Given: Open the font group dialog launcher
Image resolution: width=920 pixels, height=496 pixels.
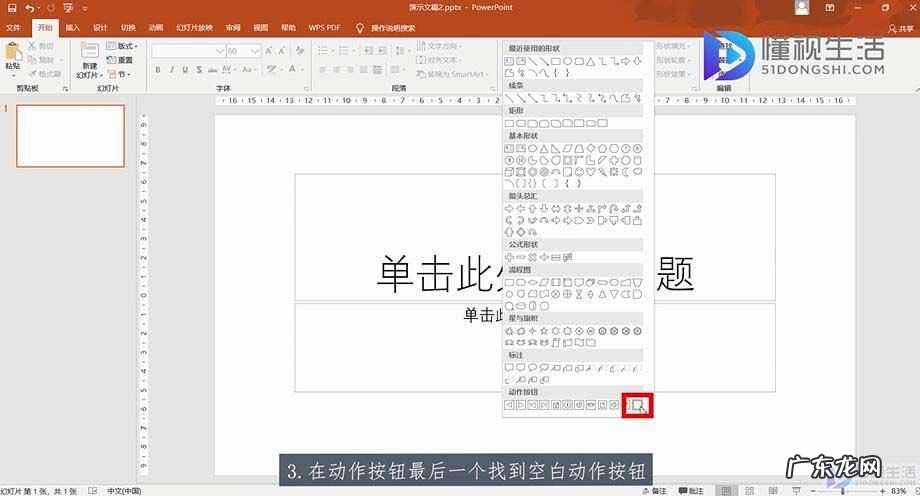Looking at the screenshot, I should [x=306, y=89].
